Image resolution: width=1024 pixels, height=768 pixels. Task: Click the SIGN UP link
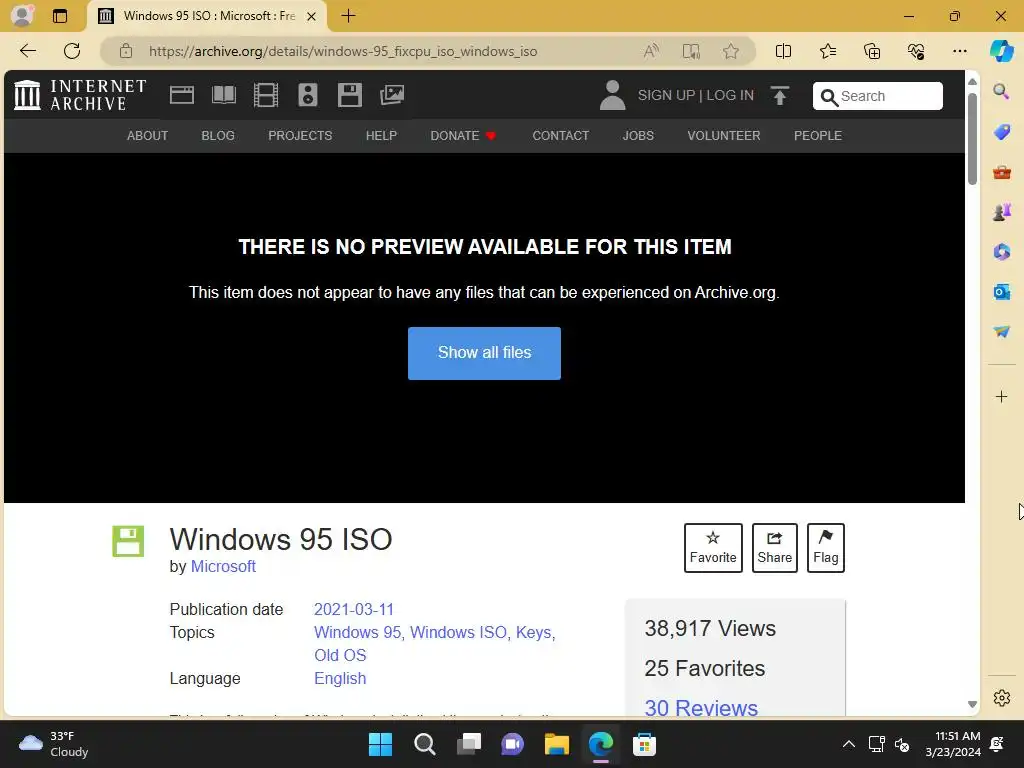pyautogui.click(x=666, y=95)
